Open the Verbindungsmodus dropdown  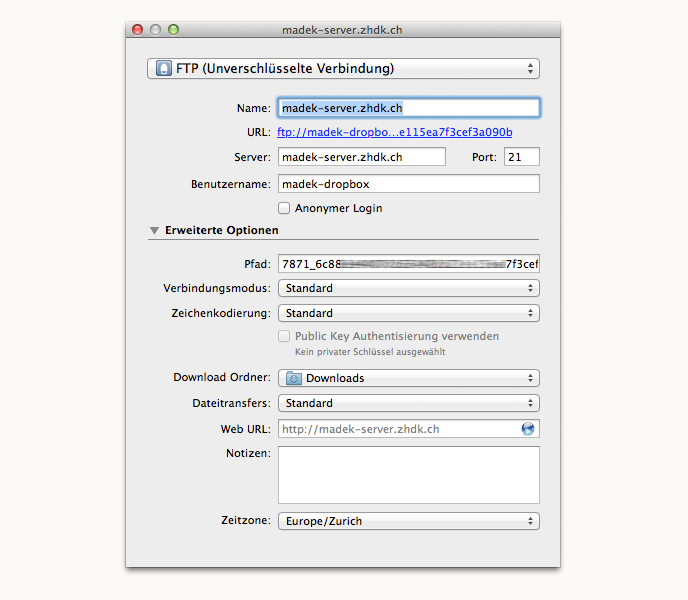coord(408,288)
